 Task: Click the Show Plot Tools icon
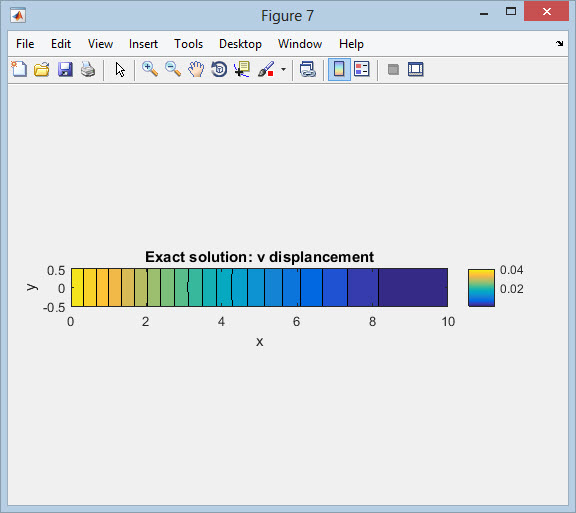415,69
